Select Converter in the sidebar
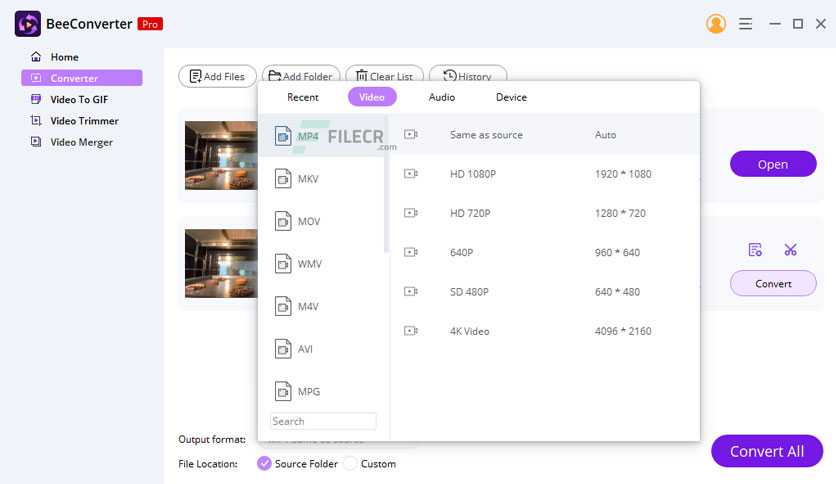This screenshot has width=836, height=484. (82, 78)
